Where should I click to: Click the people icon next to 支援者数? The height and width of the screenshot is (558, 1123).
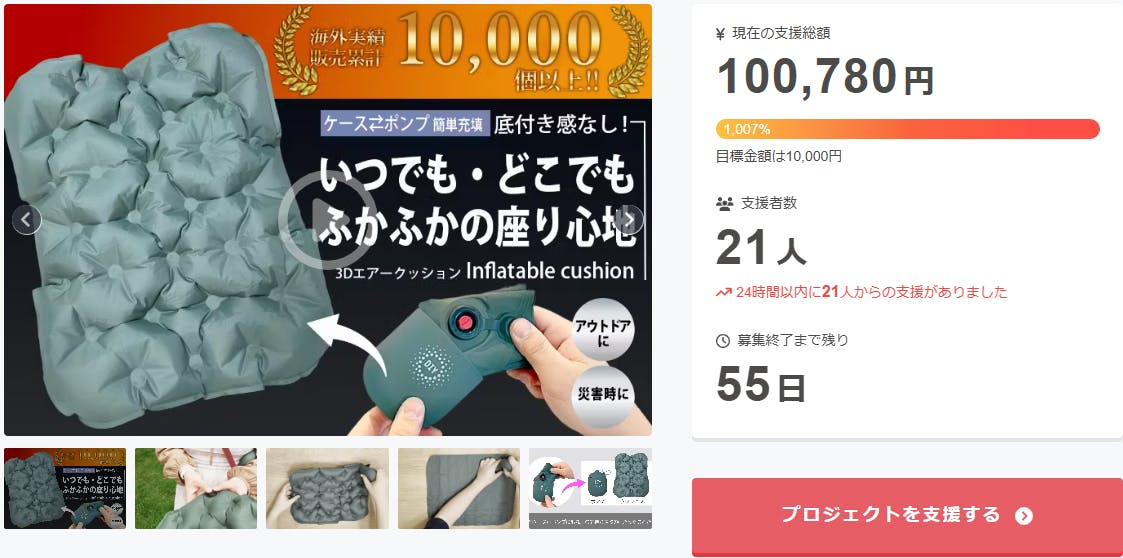click(724, 203)
